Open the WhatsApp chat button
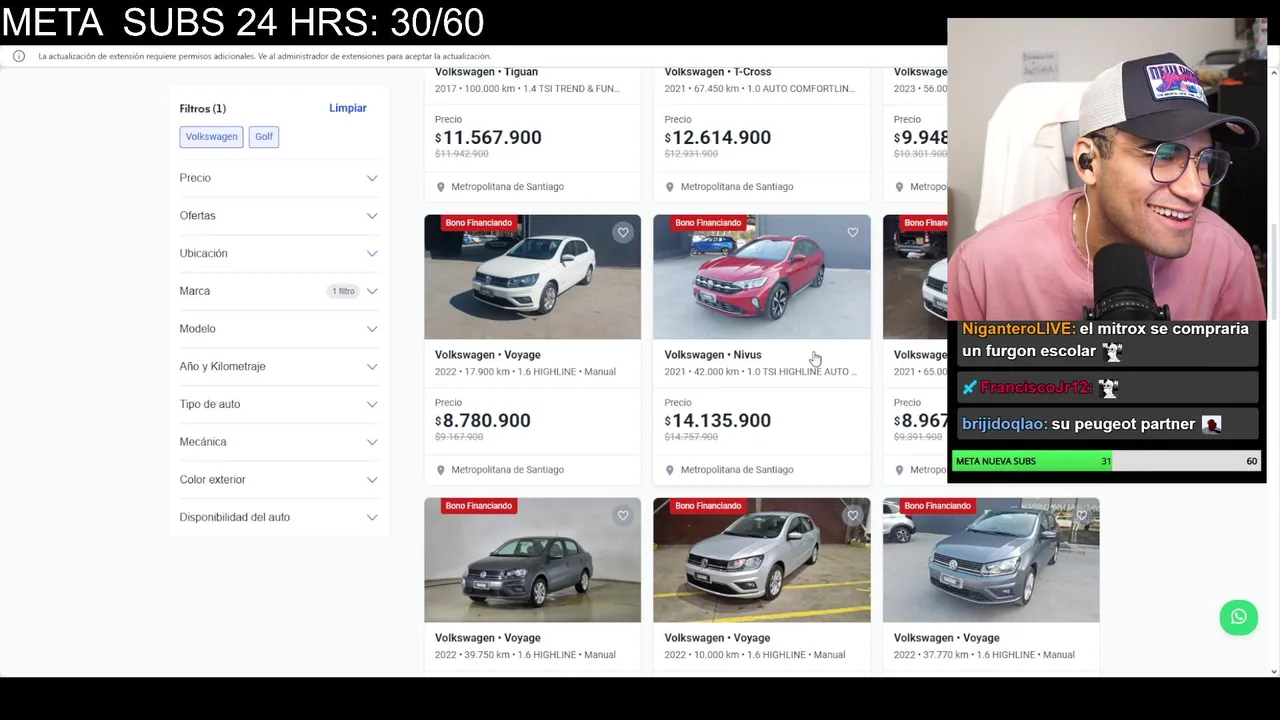The height and width of the screenshot is (720, 1280). point(1238,617)
